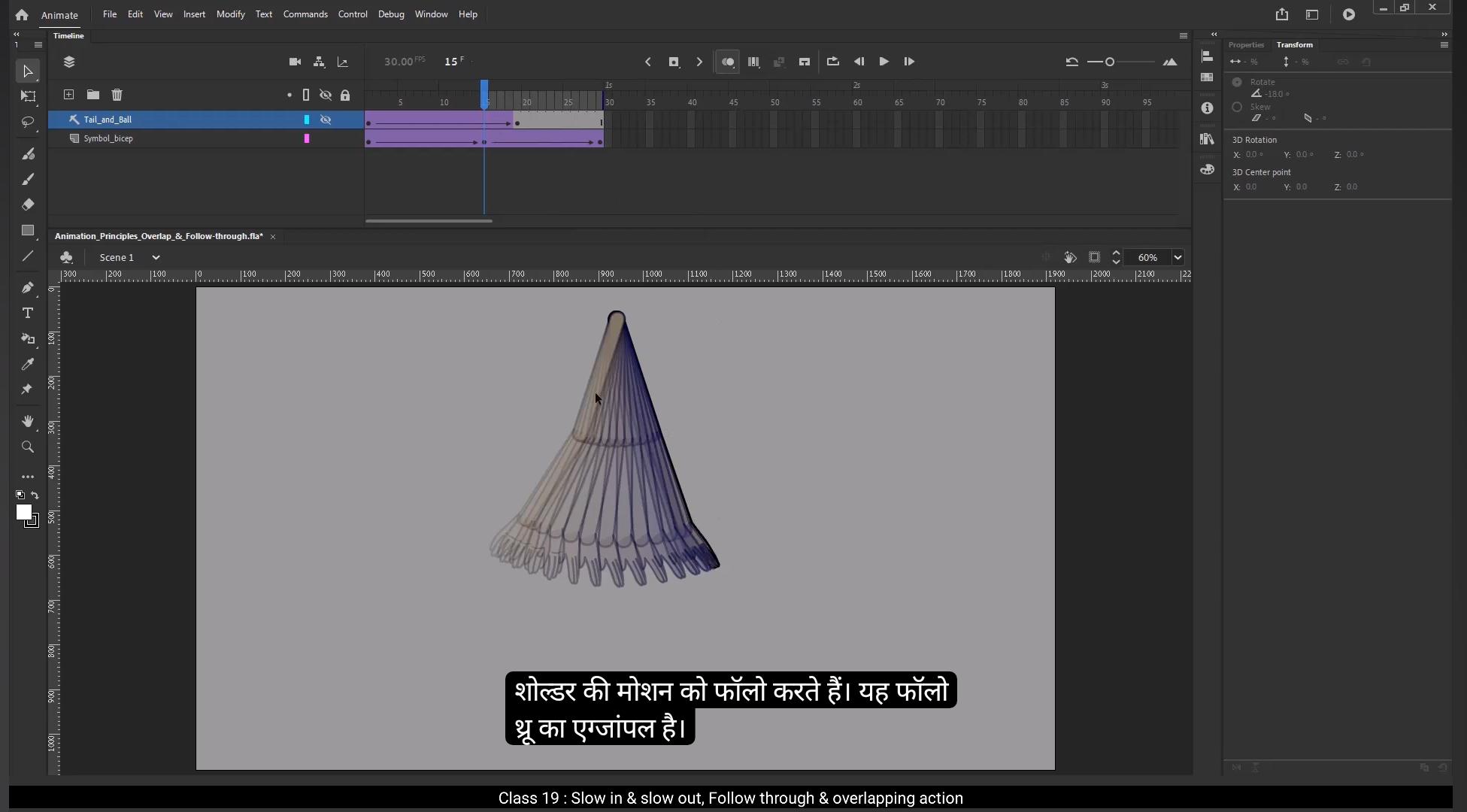Open the Commands menu
The width and height of the screenshot is (1467, 812).
(x=305, y=14)
